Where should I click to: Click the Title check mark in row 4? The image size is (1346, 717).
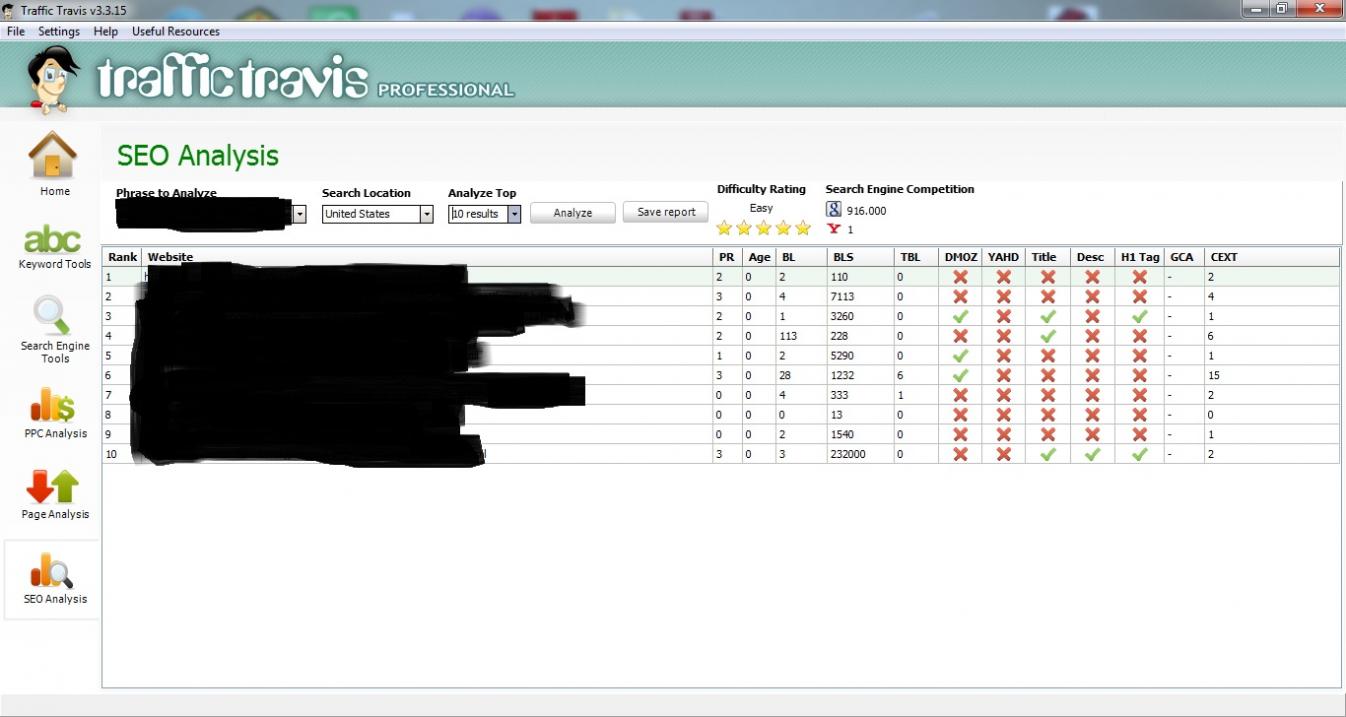[x=1047, y=336]
